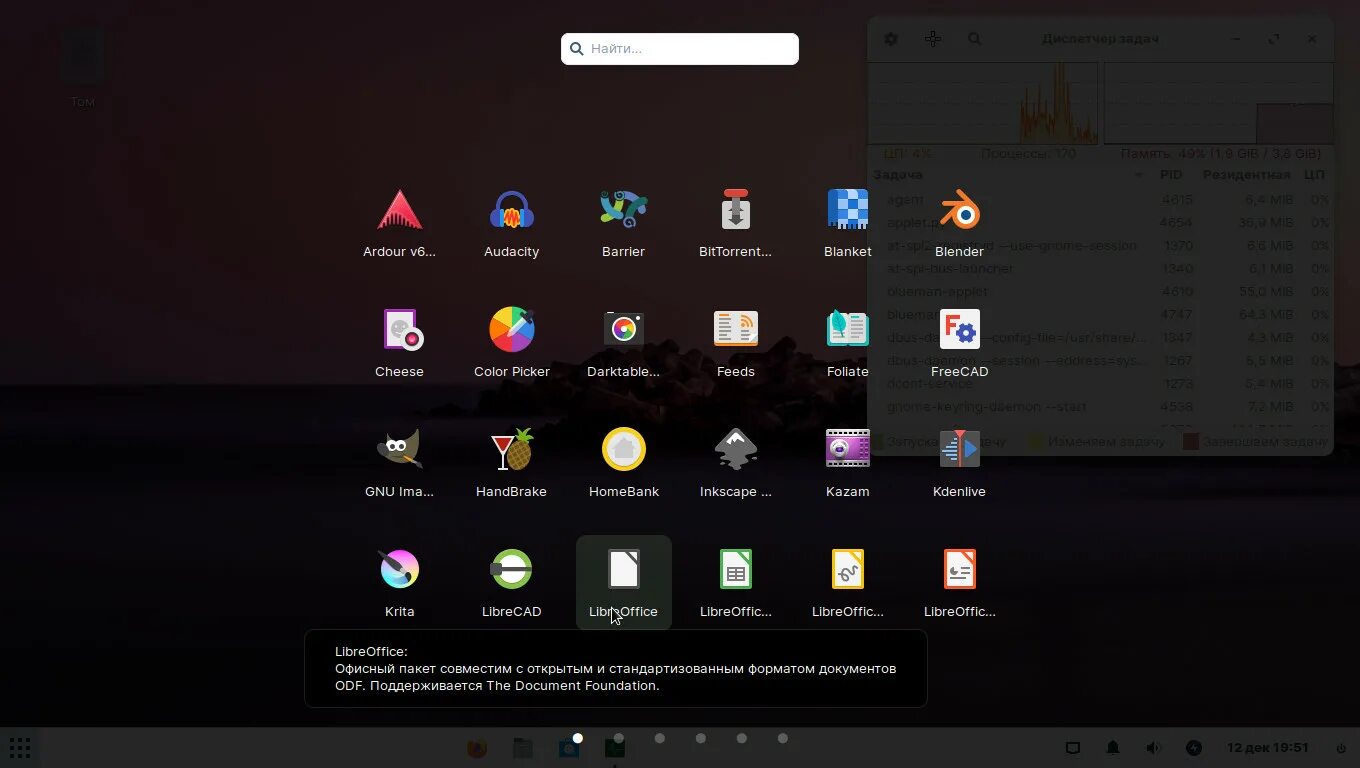The width and height of the screenshot is (1360, 768).
Task: Open the notification bell in system tray
Action: click(1112, 747)
